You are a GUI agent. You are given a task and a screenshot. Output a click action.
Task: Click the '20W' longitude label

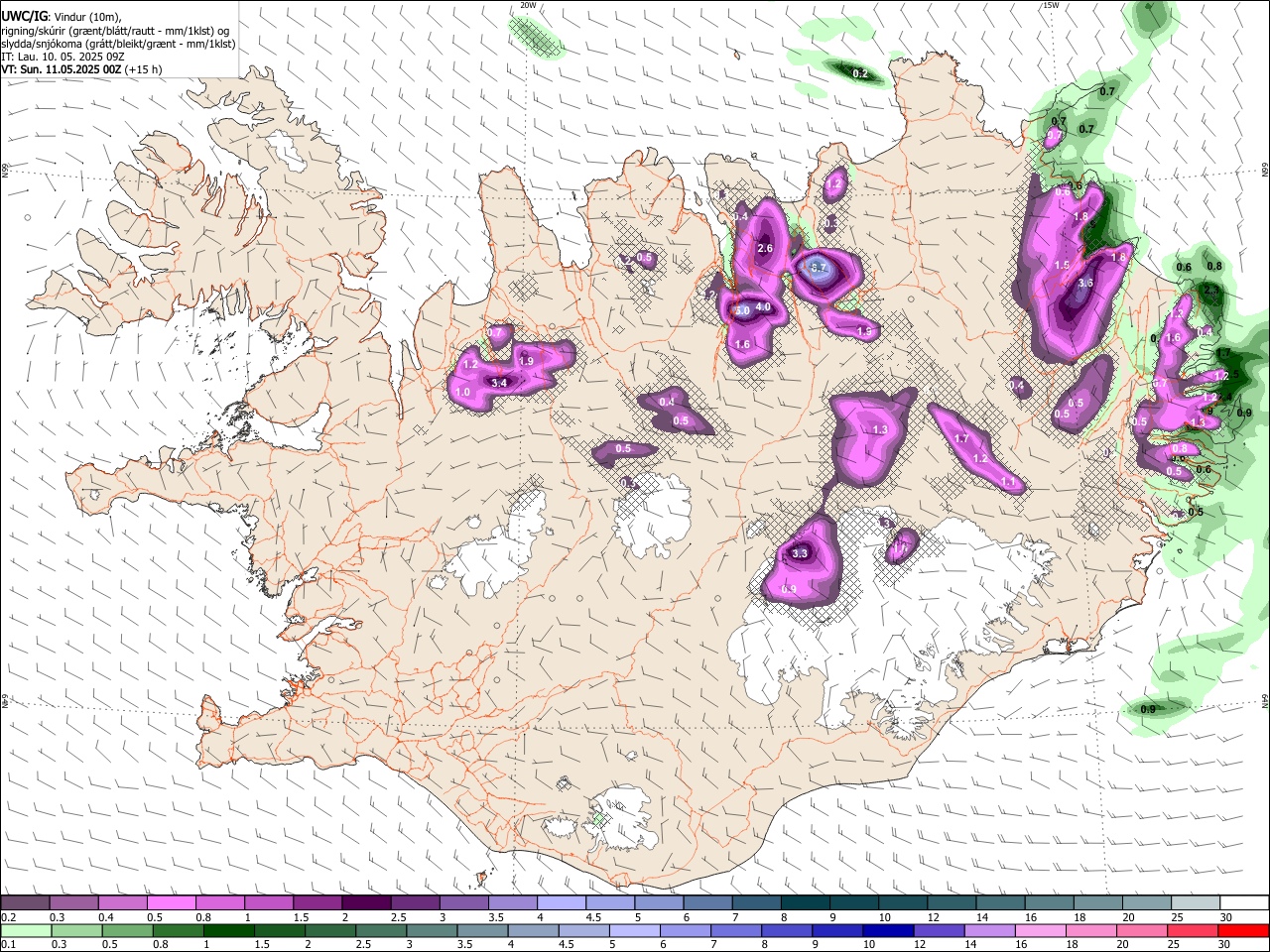pyautogui.click(x=528, y=5)
